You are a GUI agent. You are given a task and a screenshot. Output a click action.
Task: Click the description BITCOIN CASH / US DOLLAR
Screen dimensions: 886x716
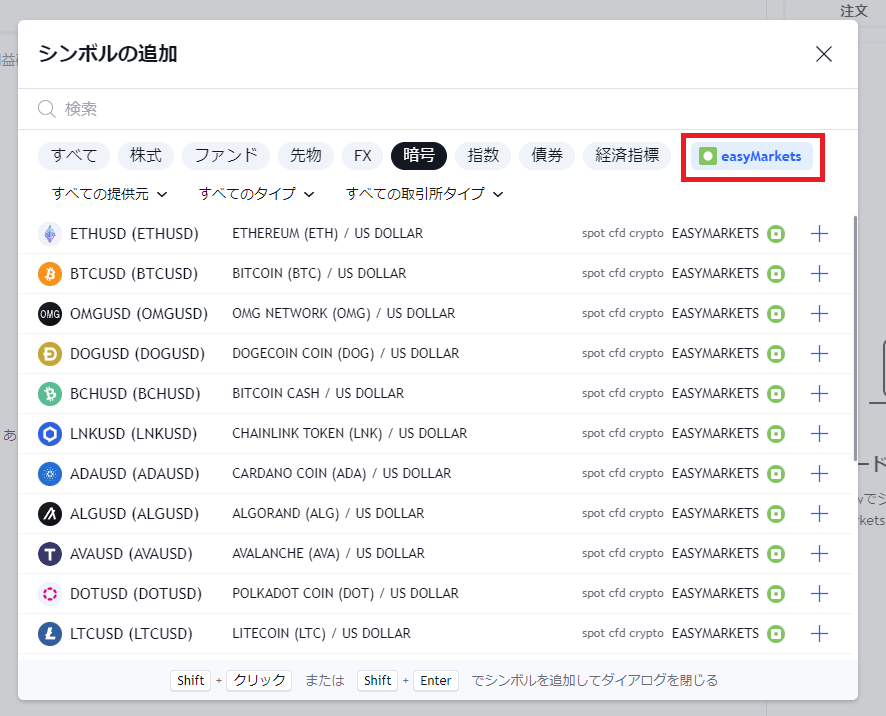point(318,393)
